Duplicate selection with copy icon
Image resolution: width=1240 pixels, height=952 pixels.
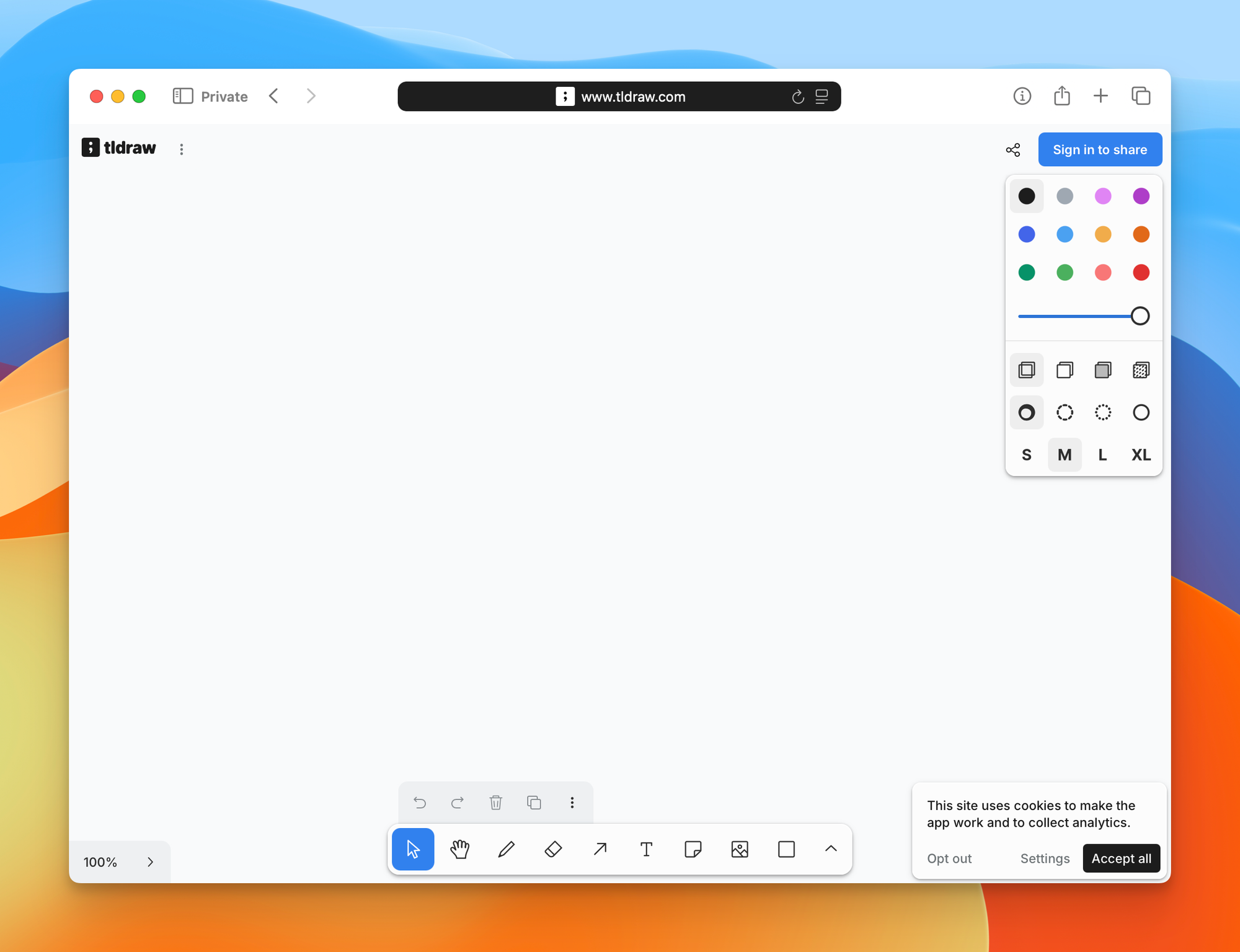coord(534,803)
